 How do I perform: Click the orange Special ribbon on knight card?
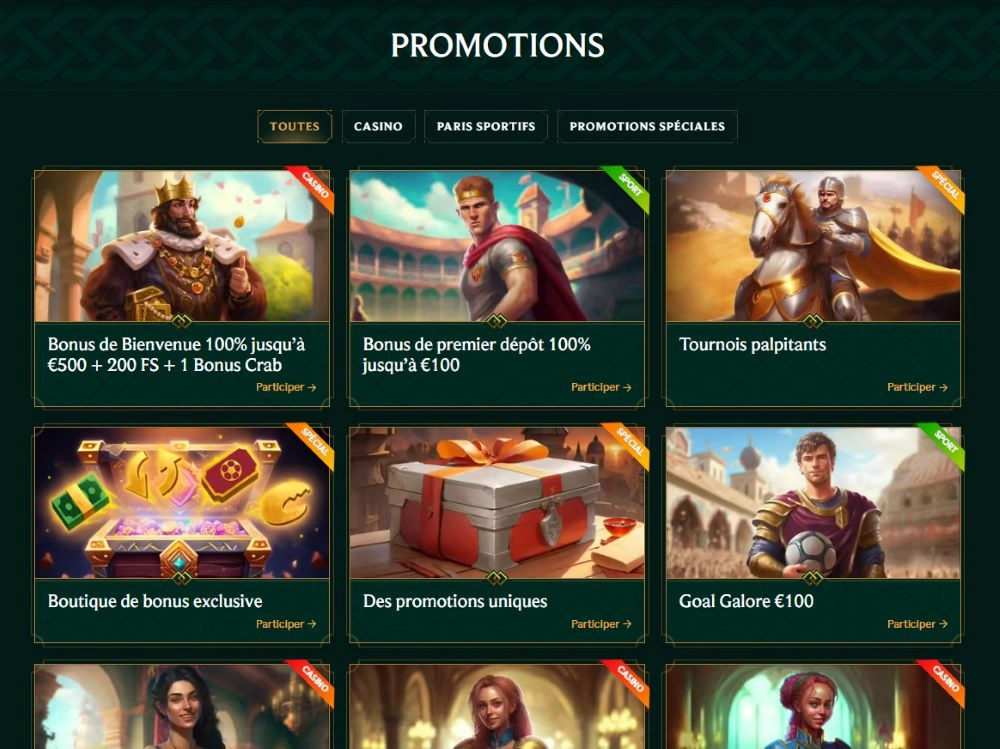coord(944,187)
